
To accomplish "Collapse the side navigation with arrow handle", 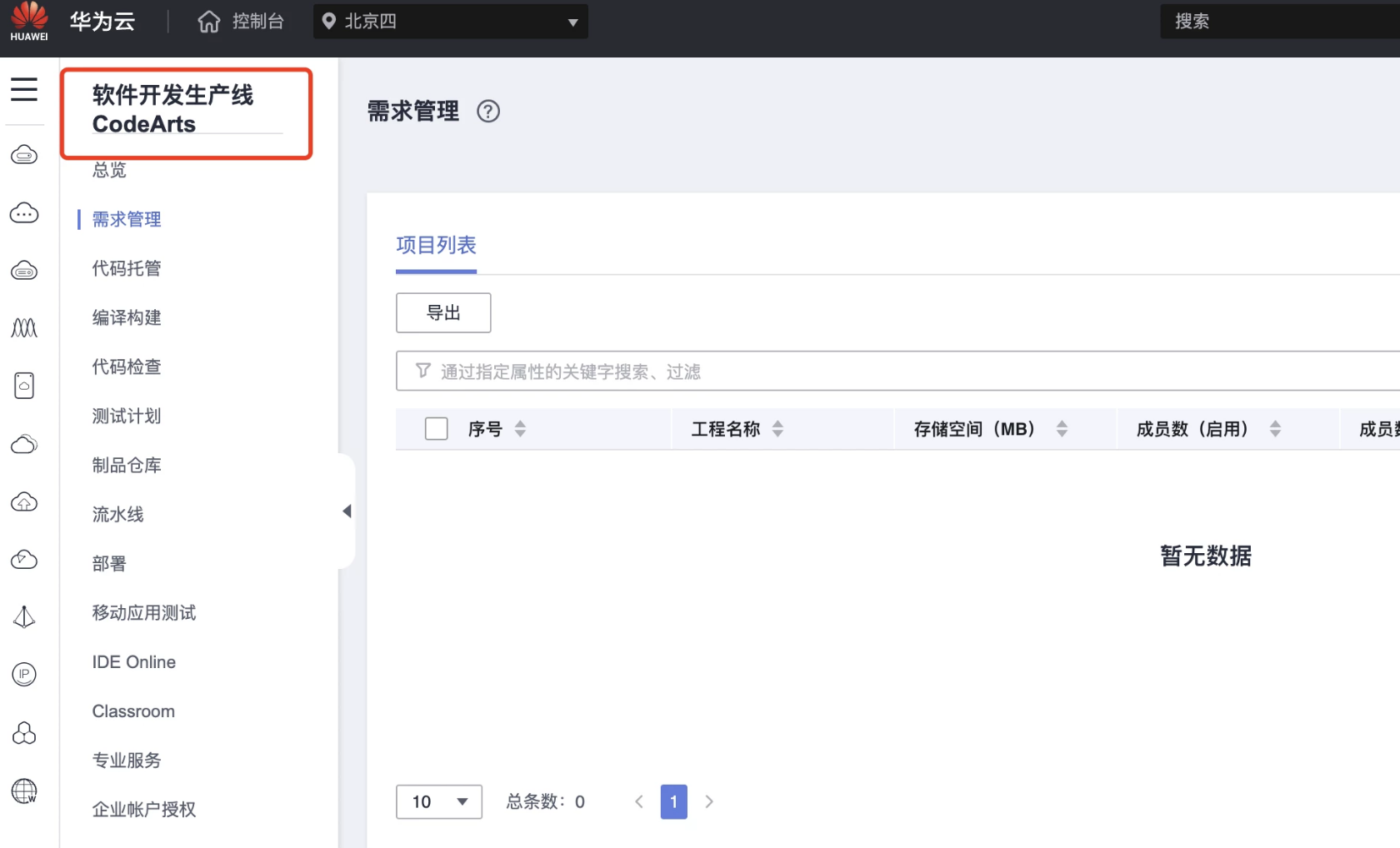I will tap(347, 511).
